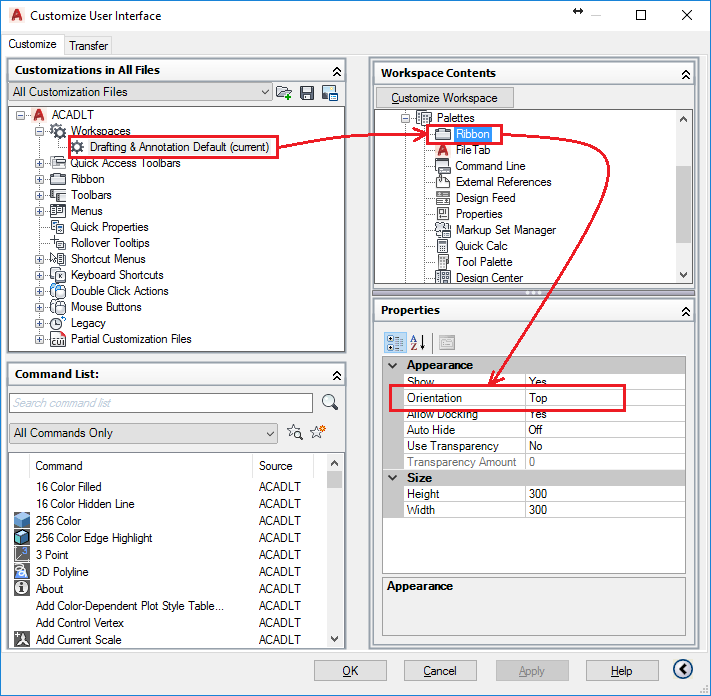Select Drafting & Annotation Default workspace

[180, 147]
